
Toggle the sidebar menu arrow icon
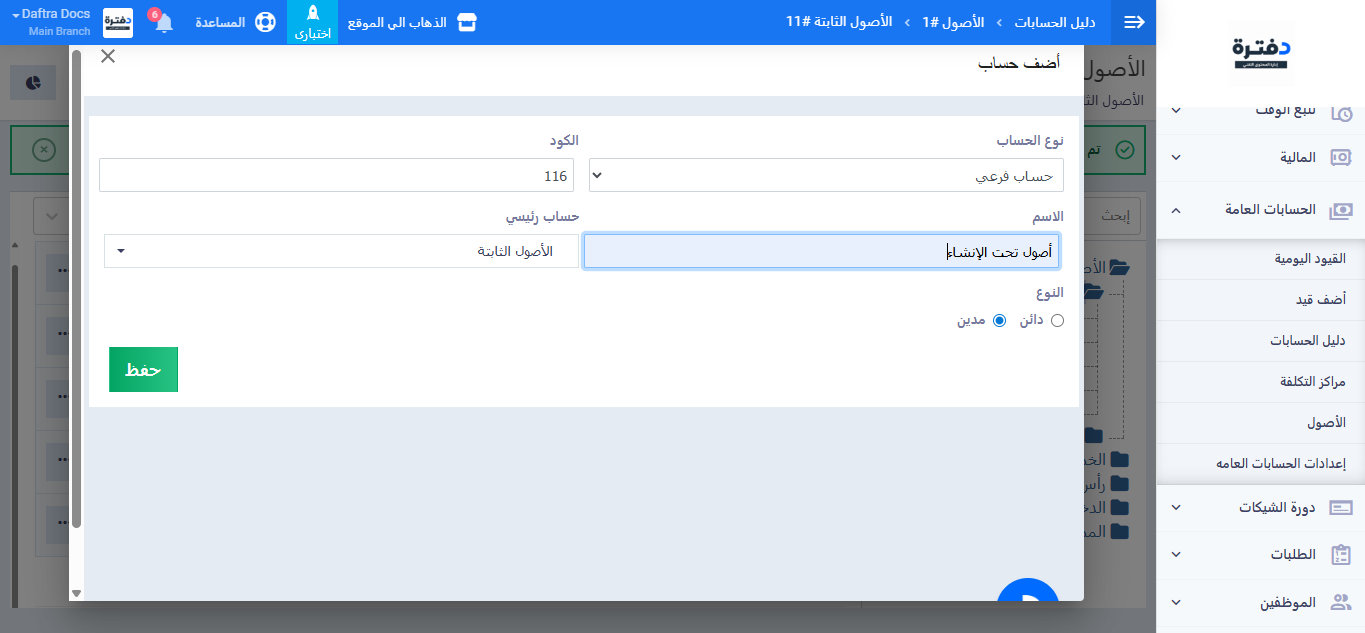1134,22
